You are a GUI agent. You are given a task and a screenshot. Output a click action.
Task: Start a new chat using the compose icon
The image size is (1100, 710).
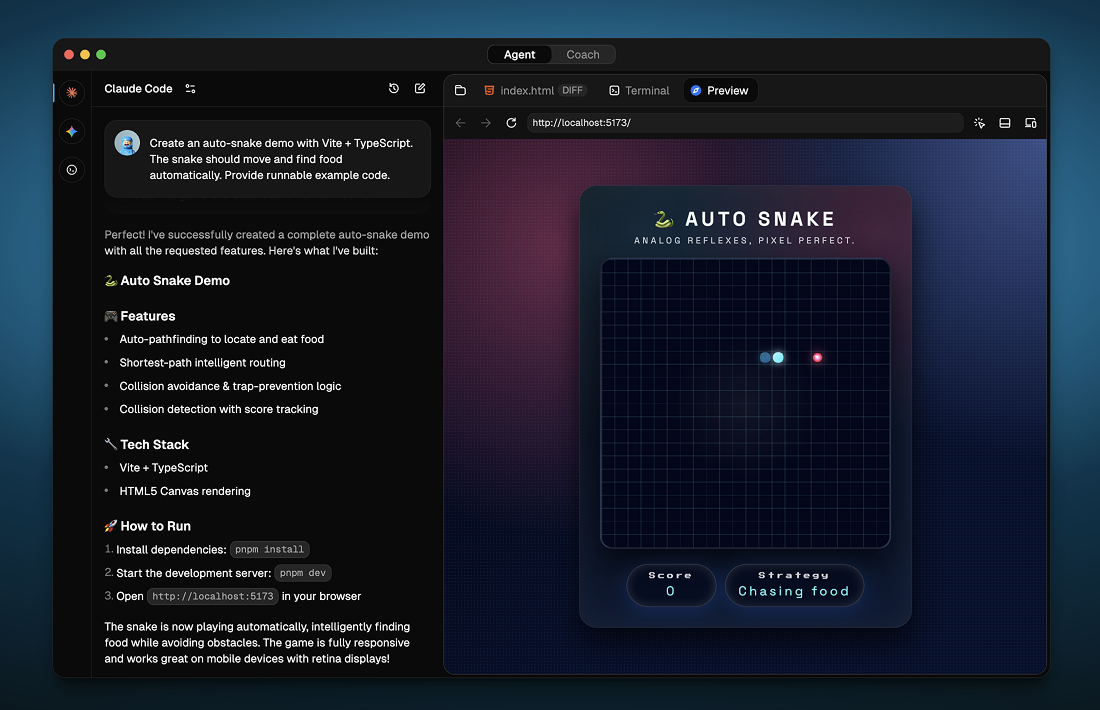tap(419, 88)
